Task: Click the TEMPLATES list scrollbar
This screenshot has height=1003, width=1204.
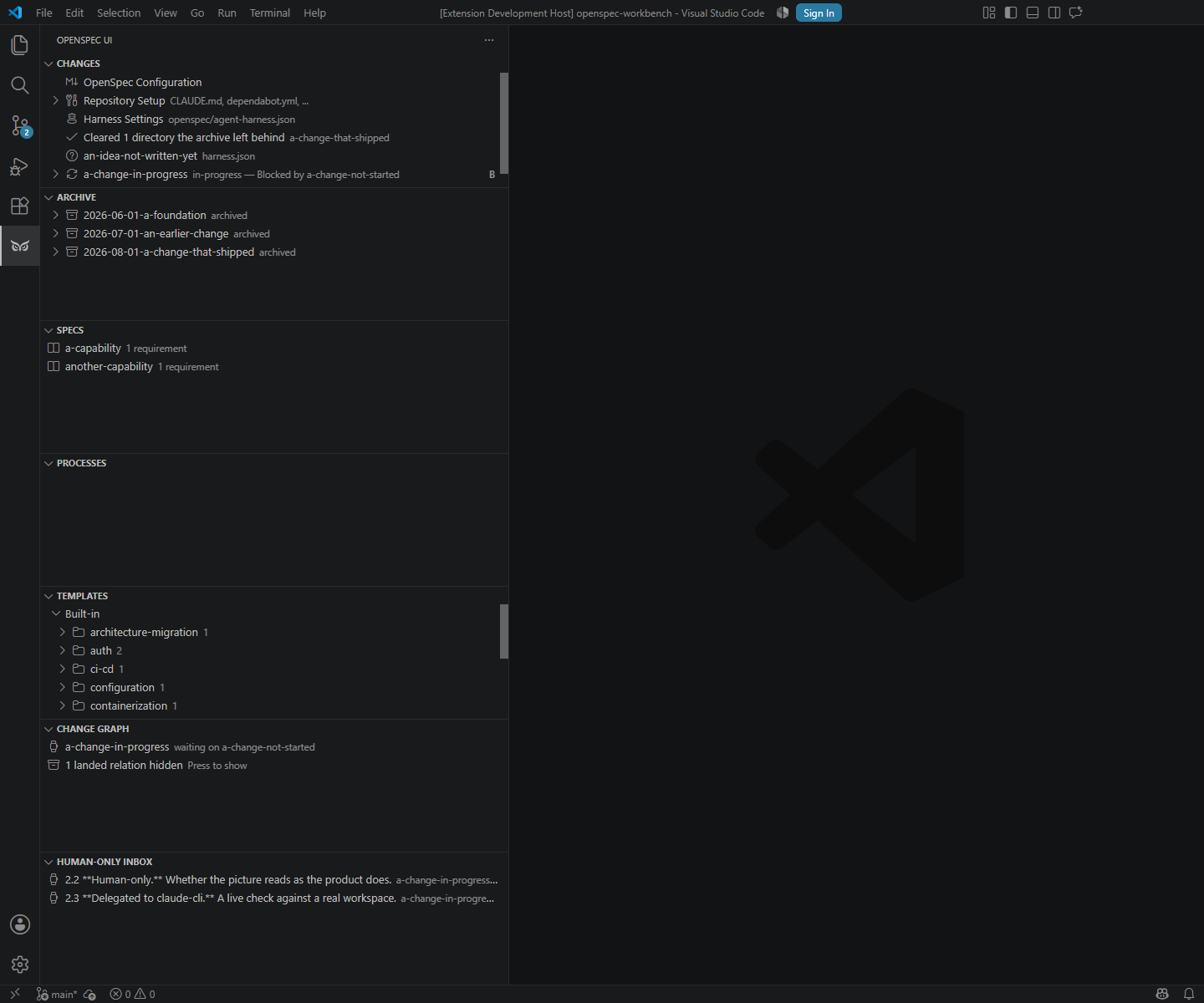Action: 504,631
